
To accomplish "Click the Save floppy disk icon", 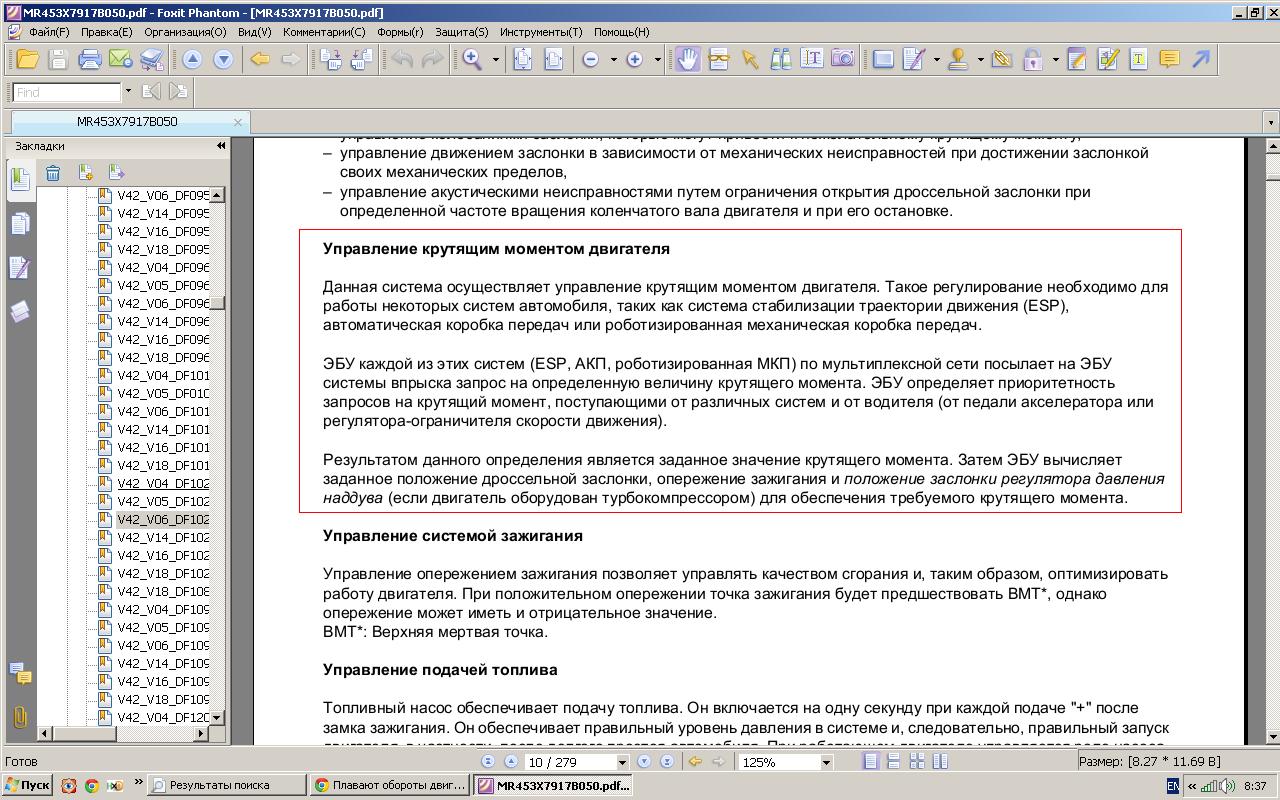I will [x=58, y=60].
